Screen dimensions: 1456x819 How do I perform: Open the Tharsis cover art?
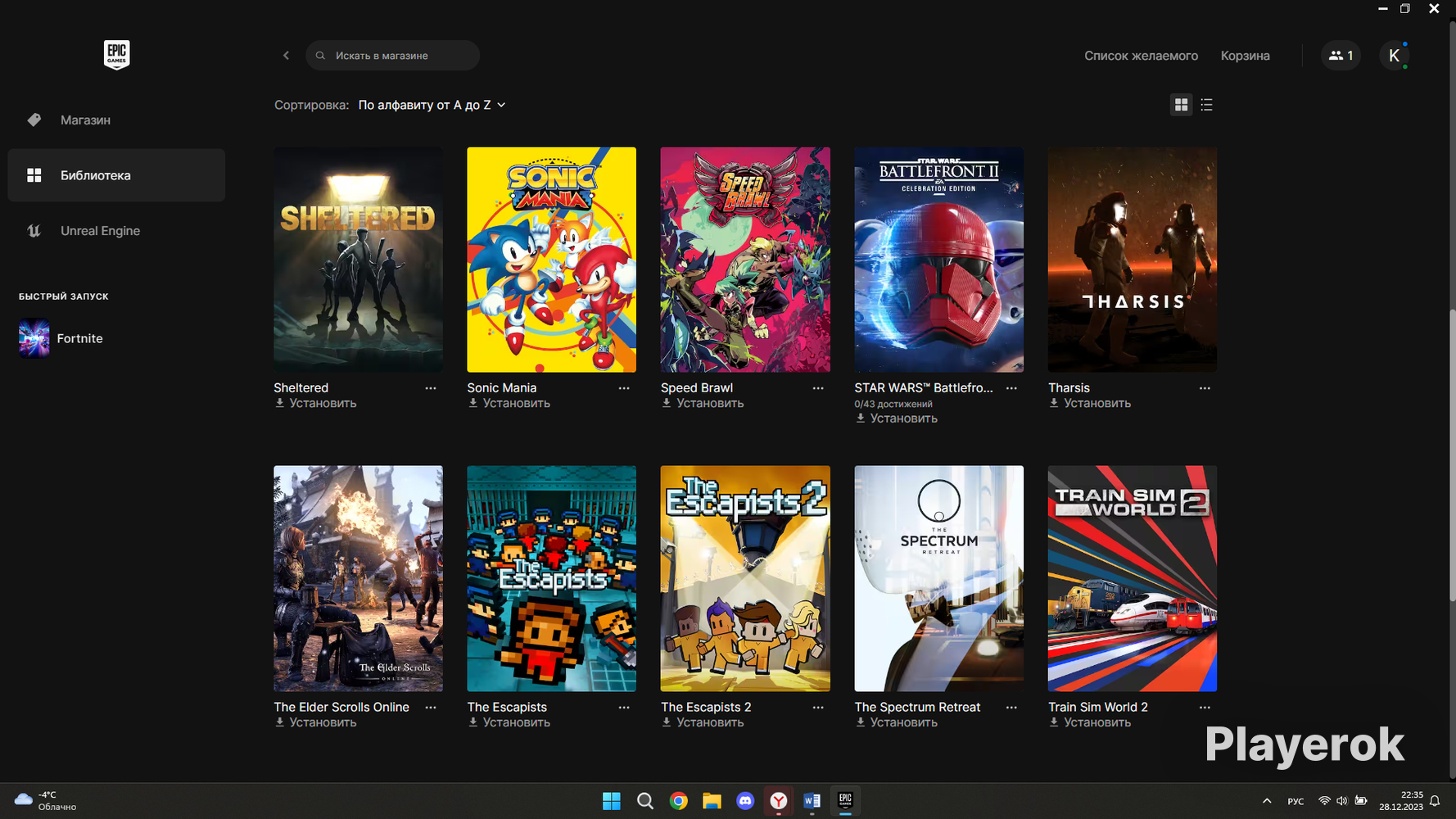point(1133,260)
